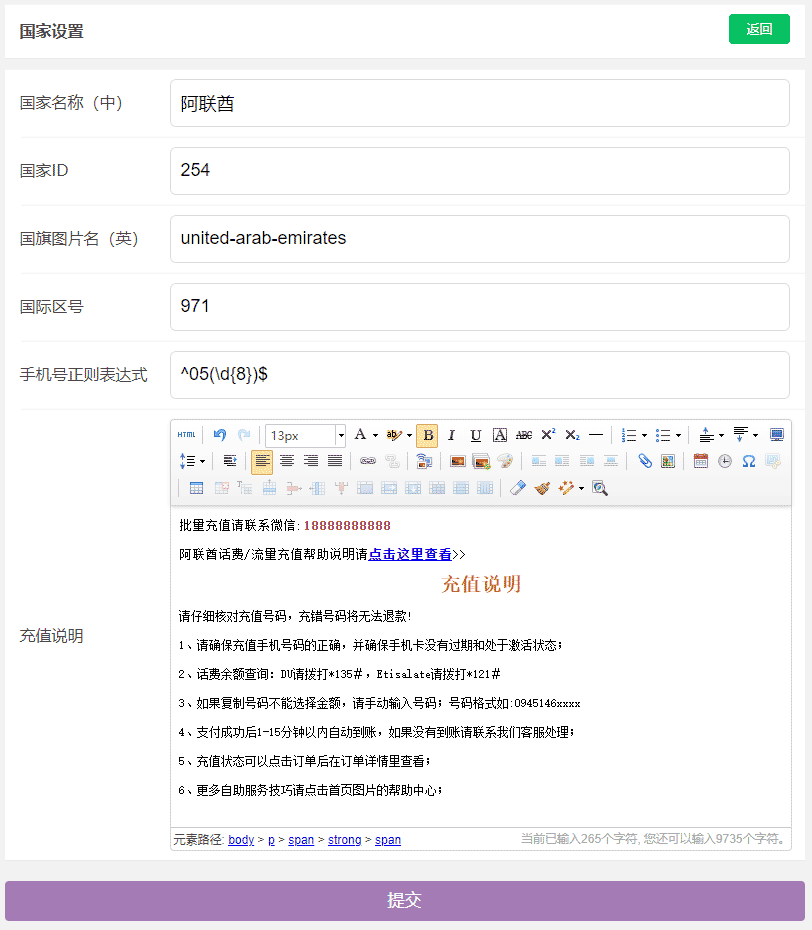Submit the form with 提交 button
This screenshot has height=930, width=812.
(405, 900)
